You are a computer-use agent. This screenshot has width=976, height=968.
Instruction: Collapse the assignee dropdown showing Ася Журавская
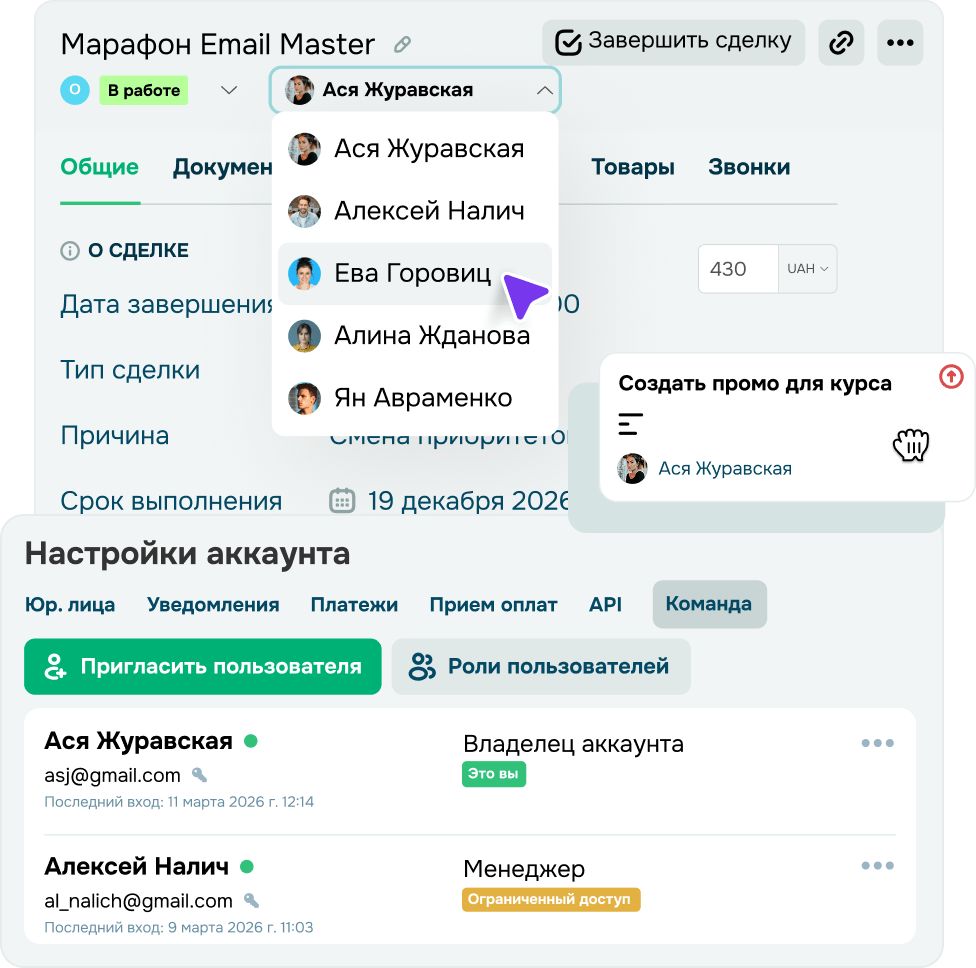(546, 90)
